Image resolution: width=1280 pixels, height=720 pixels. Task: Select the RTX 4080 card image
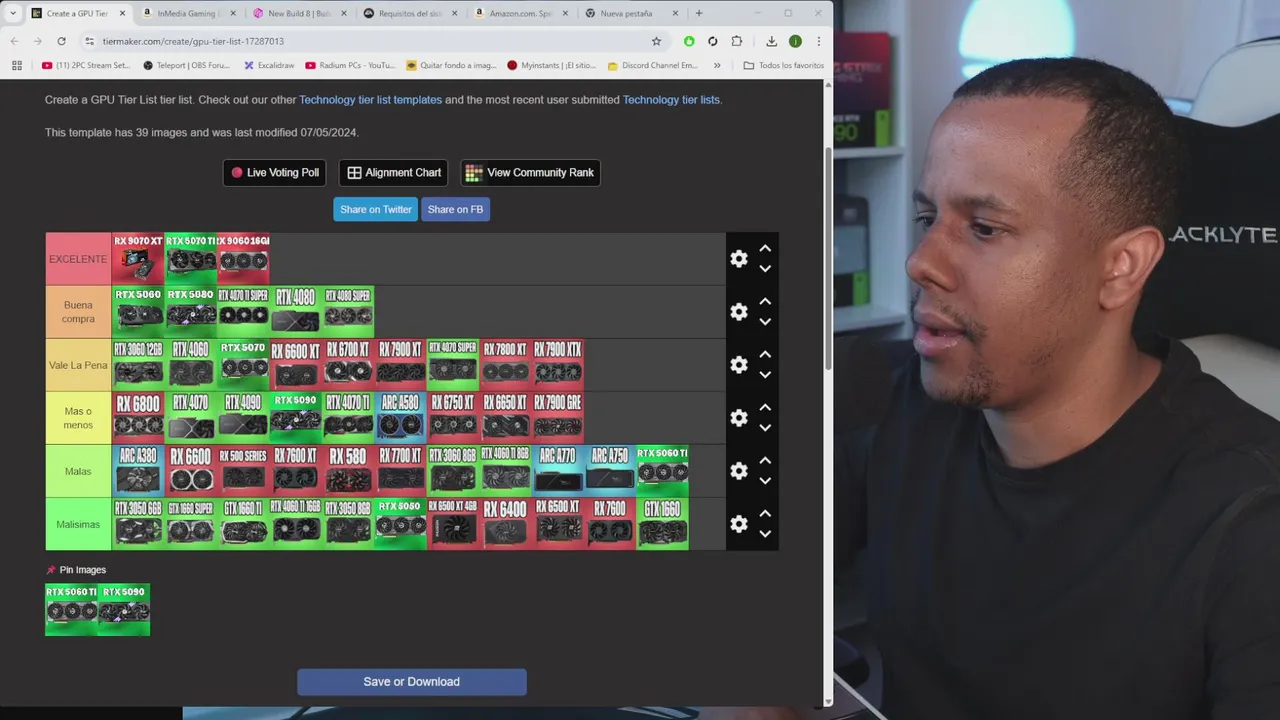click(x=295, y=312)
